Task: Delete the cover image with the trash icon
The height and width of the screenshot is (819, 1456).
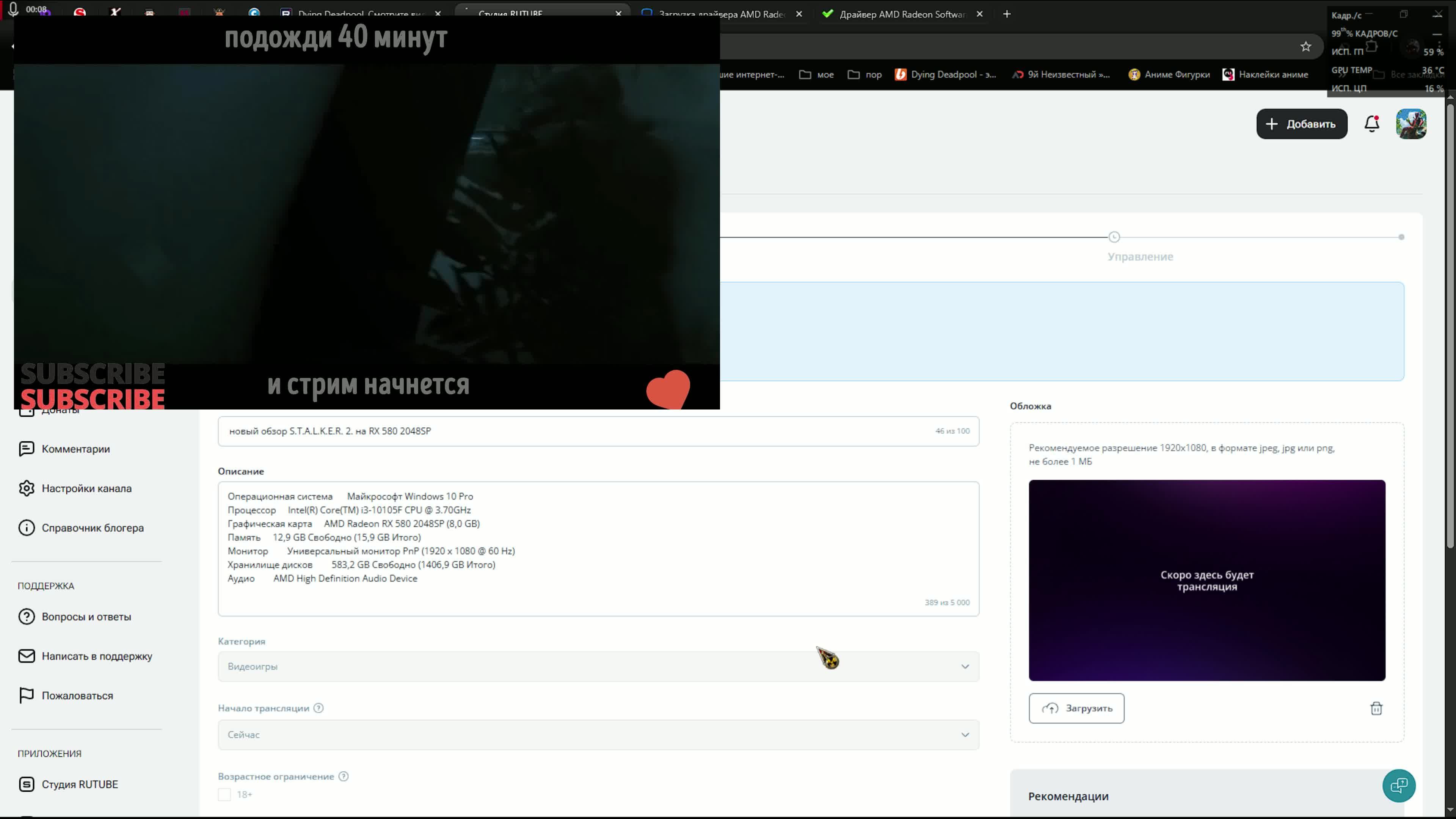Action: pyautogui.click(x=1376, y=708)
